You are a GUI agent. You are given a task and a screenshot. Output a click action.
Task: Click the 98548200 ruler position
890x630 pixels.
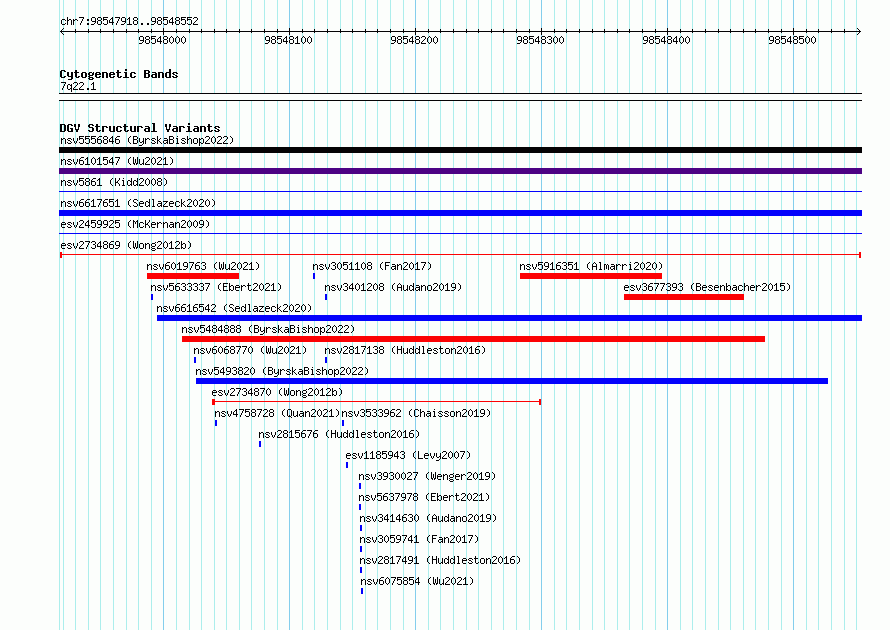point(414,40)
